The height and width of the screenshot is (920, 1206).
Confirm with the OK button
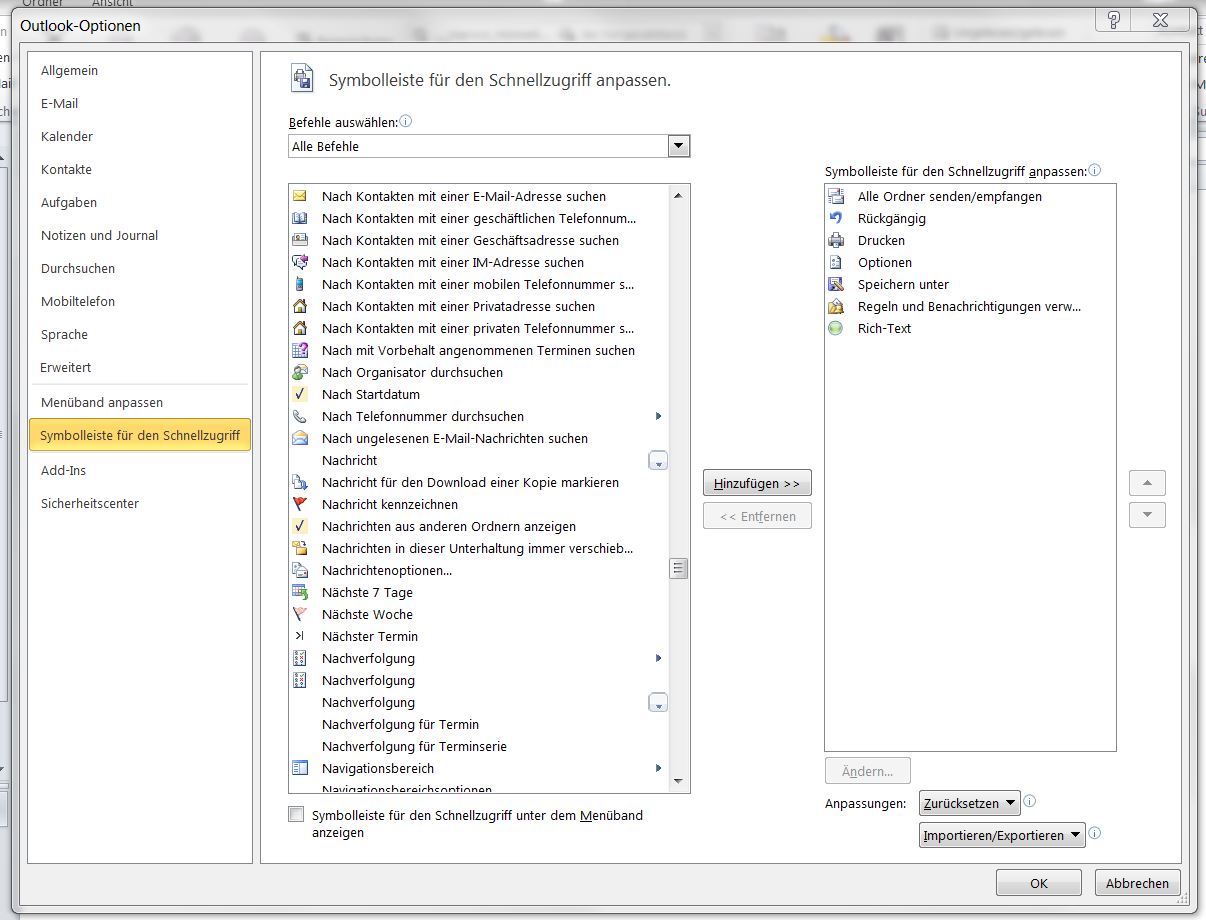pos(1039,883)
